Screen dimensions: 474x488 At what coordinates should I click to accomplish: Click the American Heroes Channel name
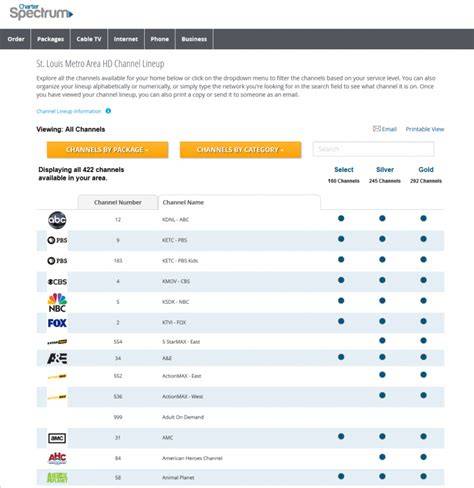pos(192,458)
